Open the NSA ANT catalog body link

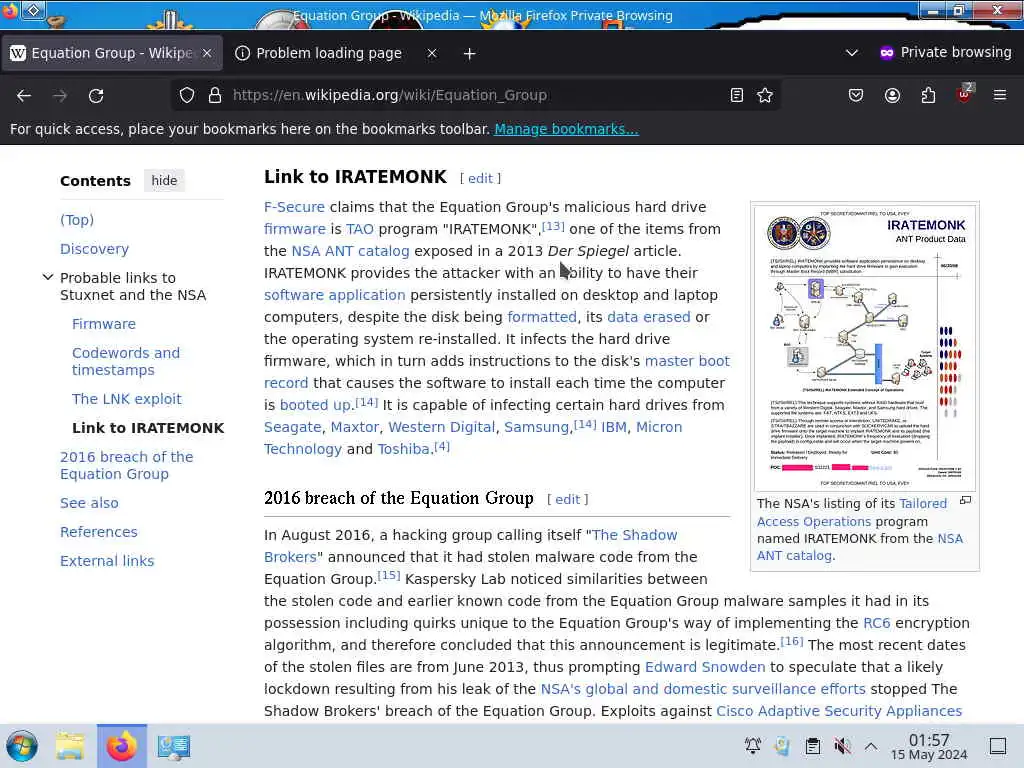coord(350,251)
